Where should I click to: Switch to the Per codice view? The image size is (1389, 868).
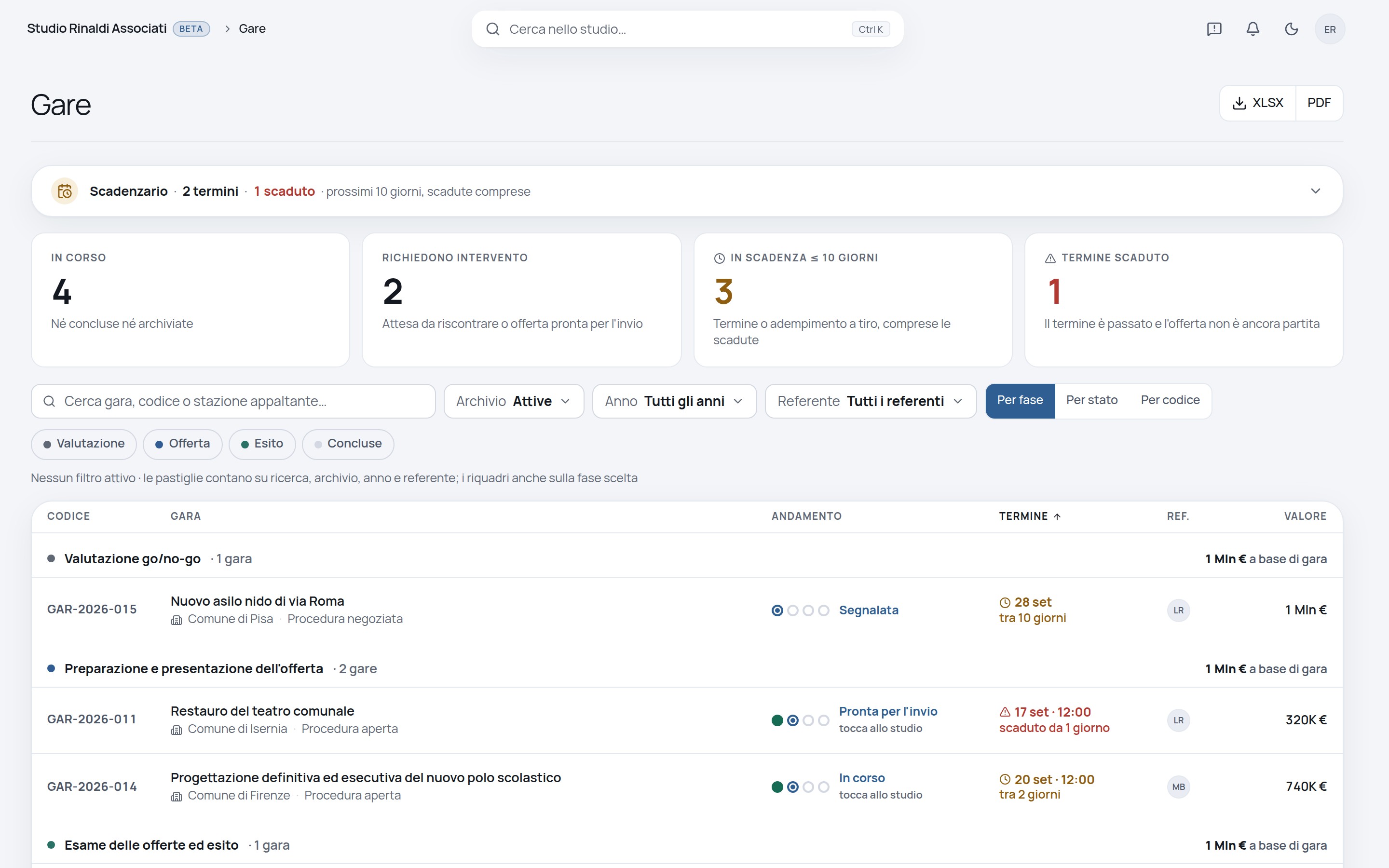coord(1170,400)
